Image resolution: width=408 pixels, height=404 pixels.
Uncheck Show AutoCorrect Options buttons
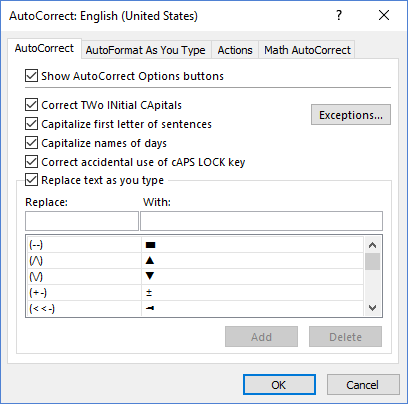point(31,76)
